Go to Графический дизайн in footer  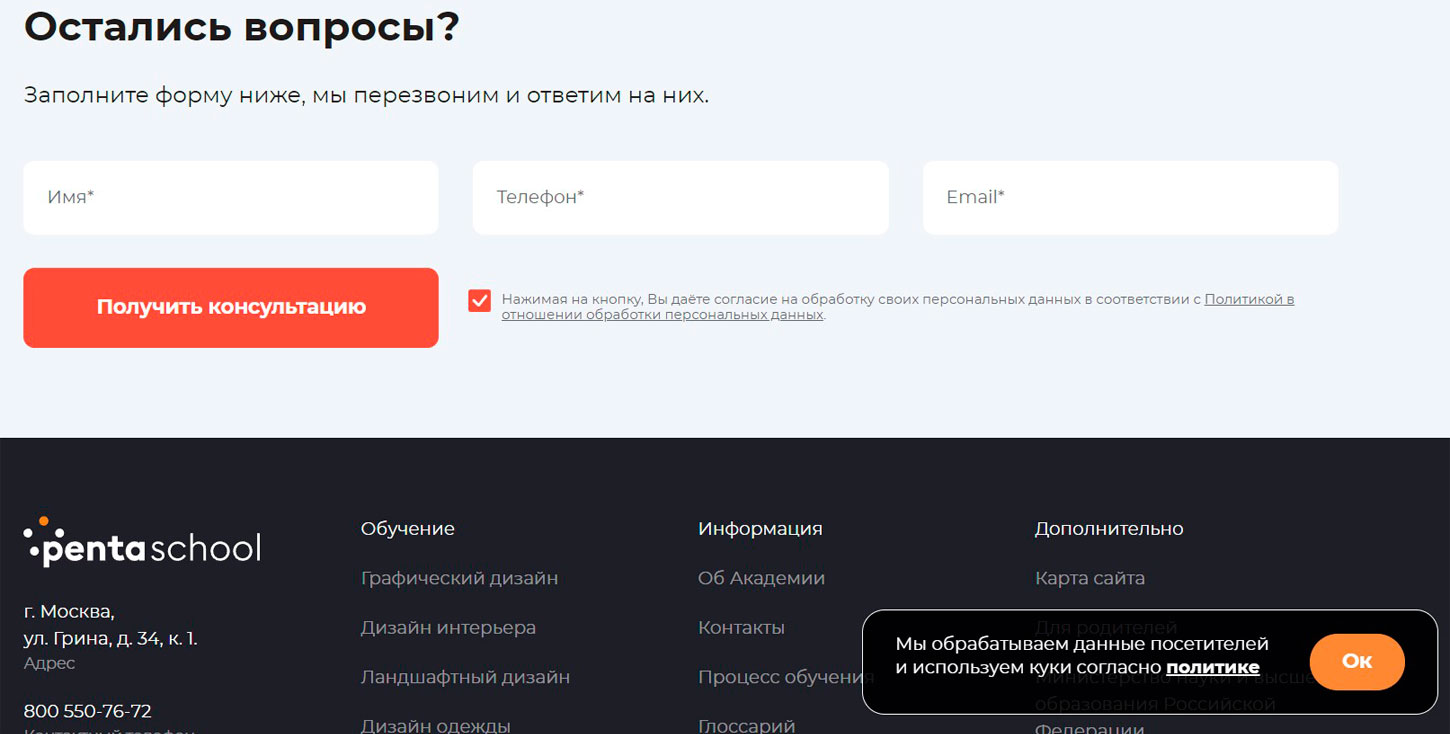(460, 578)
